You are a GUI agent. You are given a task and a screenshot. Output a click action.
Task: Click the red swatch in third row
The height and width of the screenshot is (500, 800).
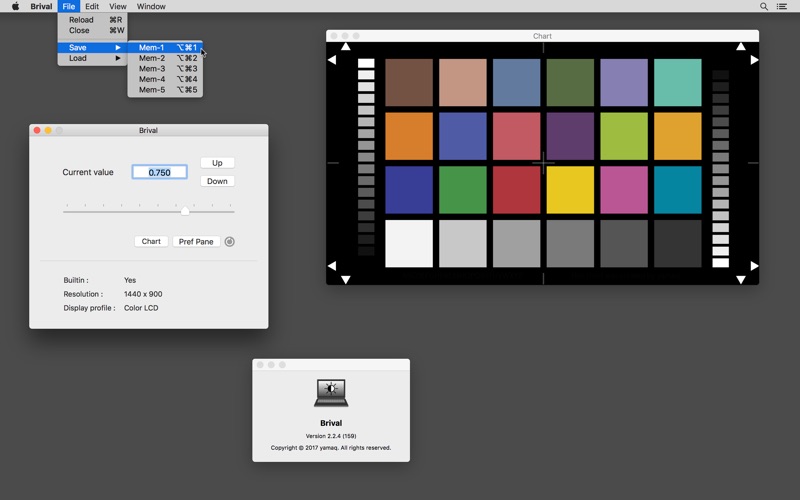[x=516, y=190]
